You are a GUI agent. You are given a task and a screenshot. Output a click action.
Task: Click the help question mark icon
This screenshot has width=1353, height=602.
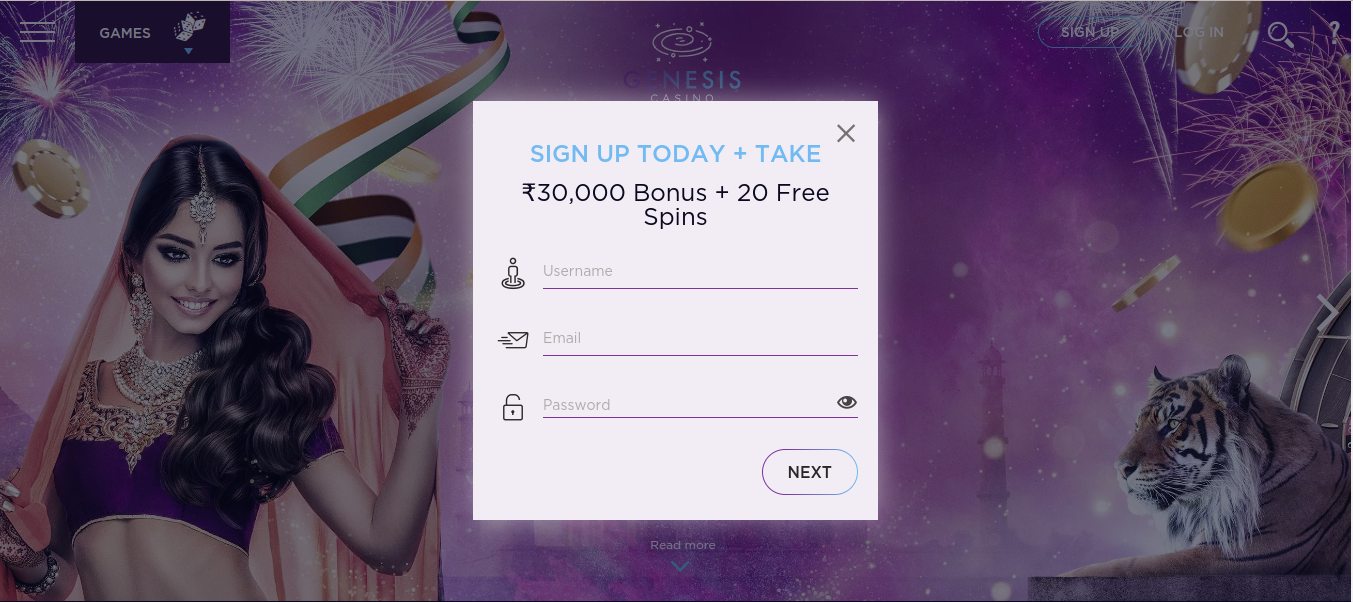1334,33
